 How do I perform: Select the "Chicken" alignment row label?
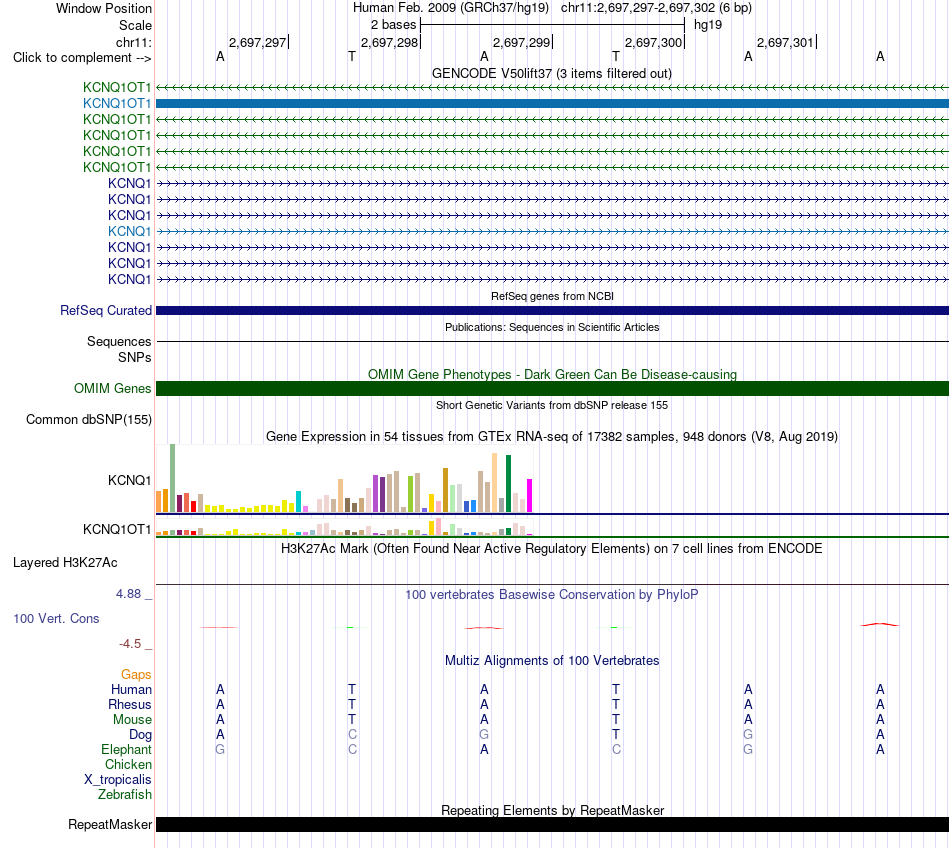128,764
